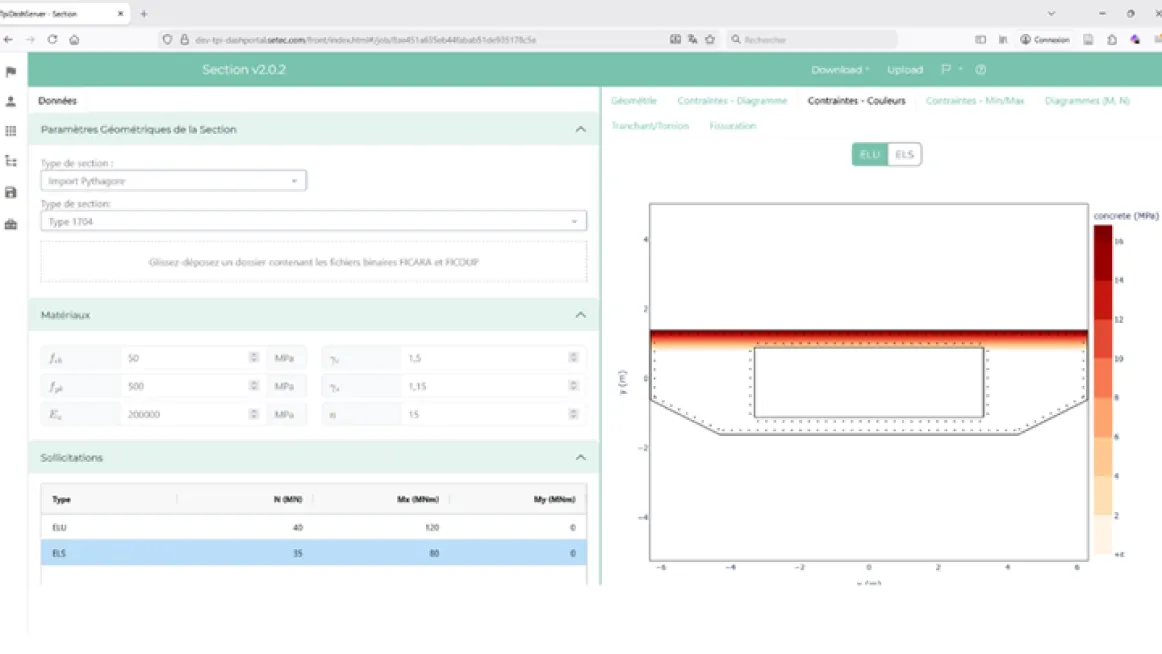The image size is (1162, 654).
Task: Select the flag icon in the left sidebar
Action: click(x=12, y=71)
